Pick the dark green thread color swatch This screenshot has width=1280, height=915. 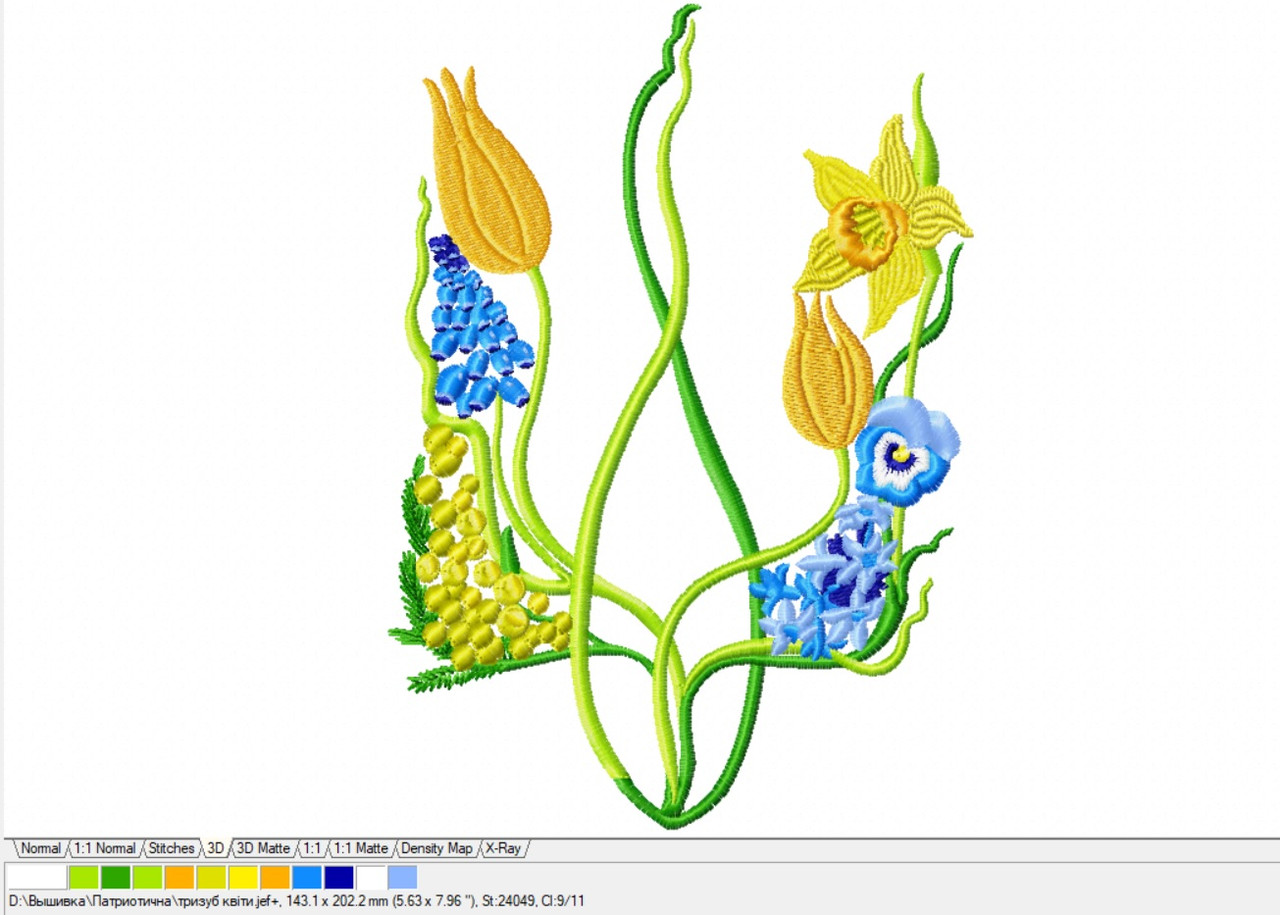(x=115, y=877)
